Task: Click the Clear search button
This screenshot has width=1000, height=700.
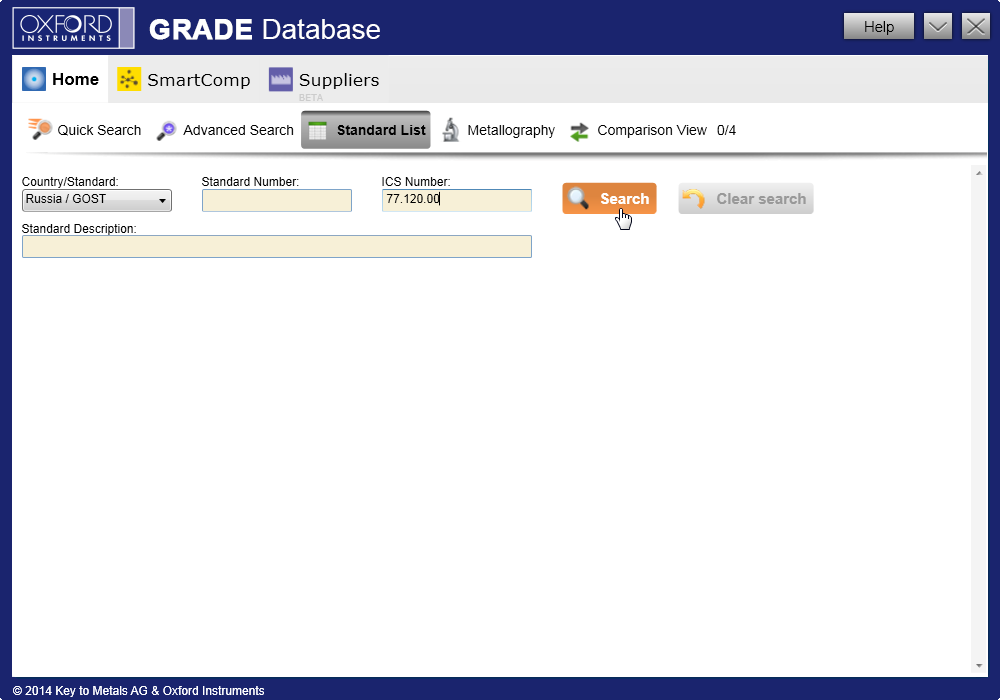Action: coord(746,198)
